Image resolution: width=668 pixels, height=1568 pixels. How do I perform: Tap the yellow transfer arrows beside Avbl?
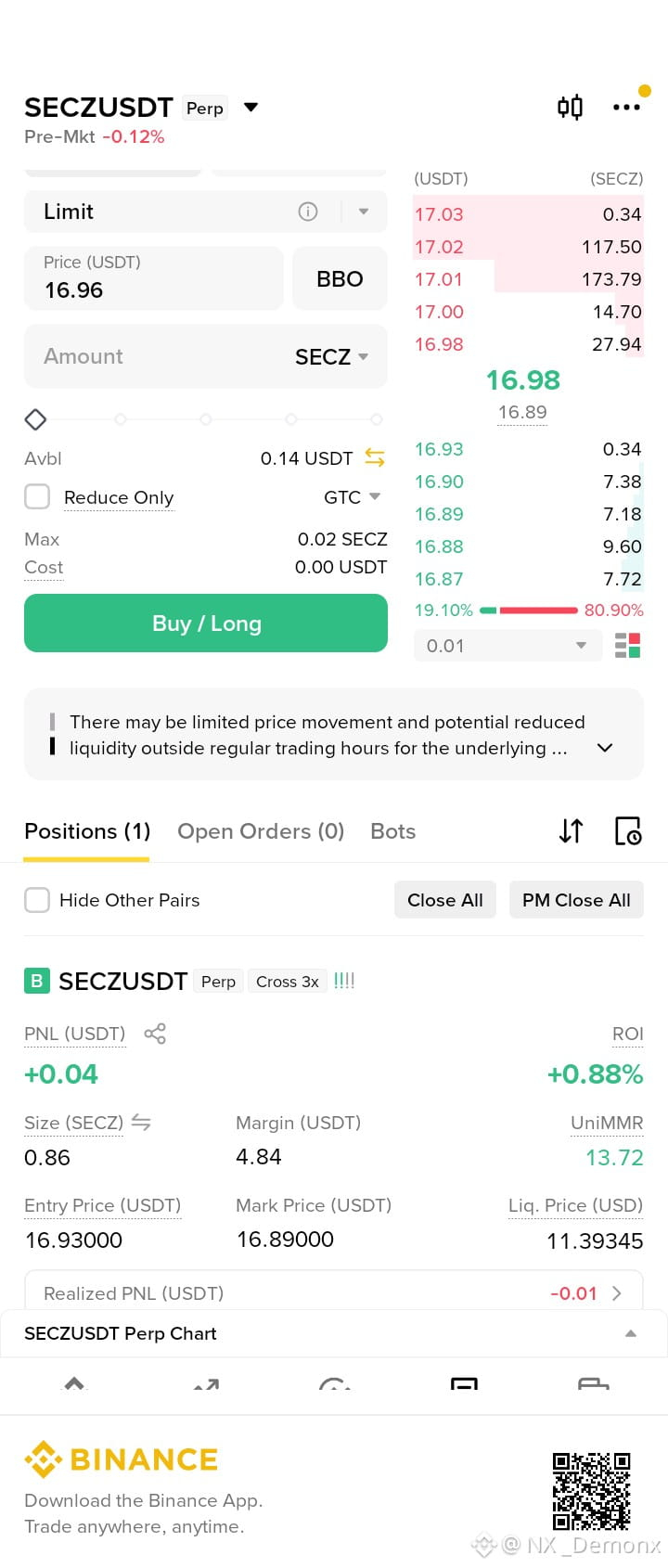click(375, 457)
